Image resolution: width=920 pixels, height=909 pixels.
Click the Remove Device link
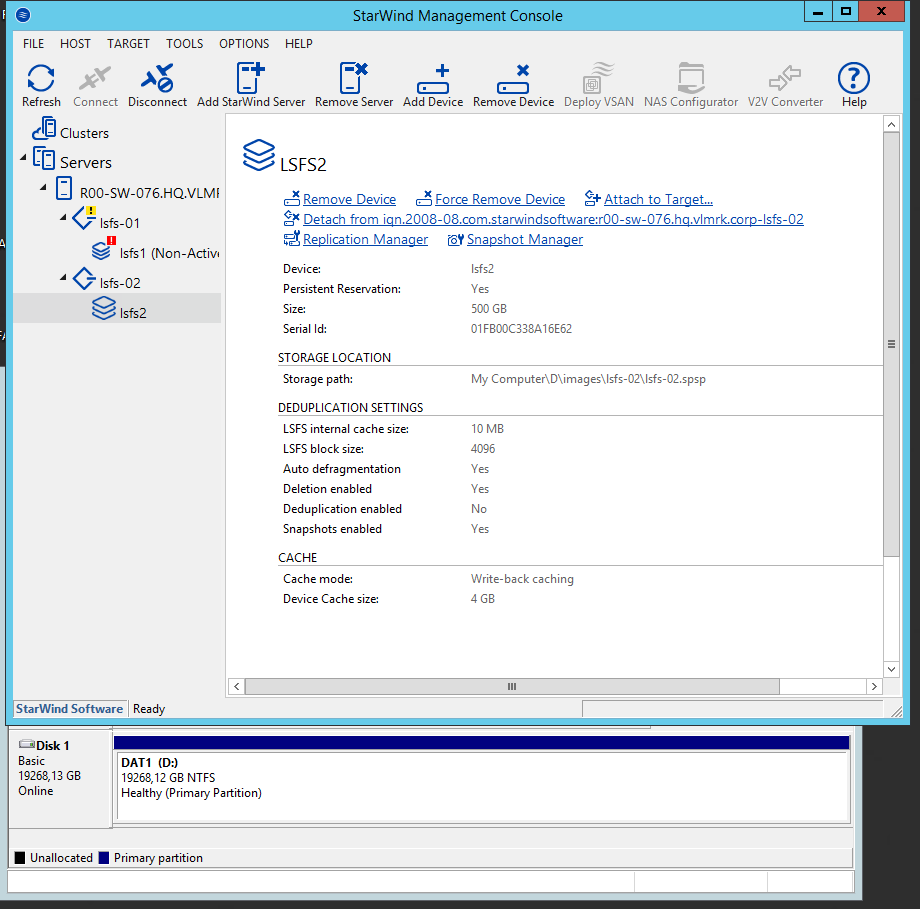point(349,200)
